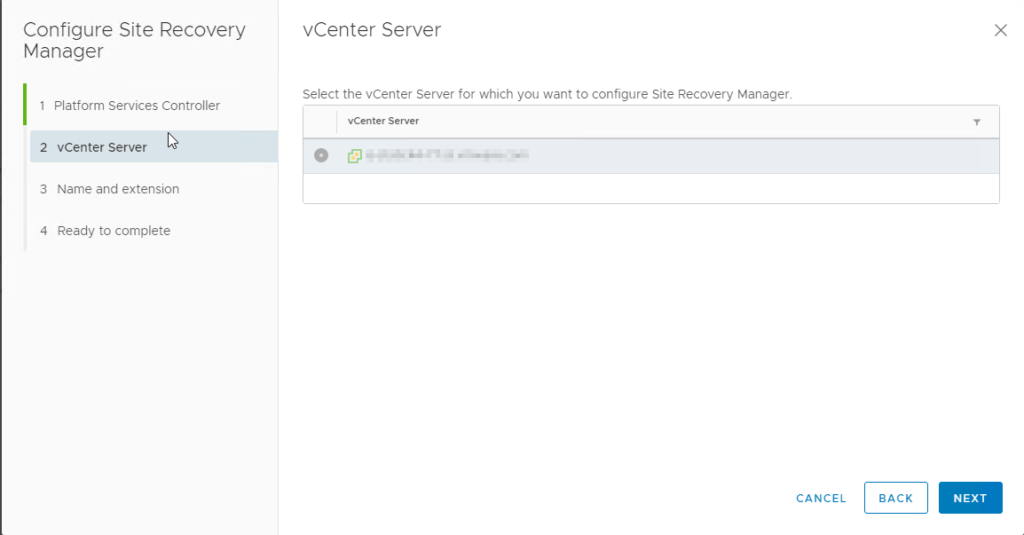This screenshot has width=1024, height=535.
Task: Select the vCenter Server radio button
Action: (x=321, y=156)
